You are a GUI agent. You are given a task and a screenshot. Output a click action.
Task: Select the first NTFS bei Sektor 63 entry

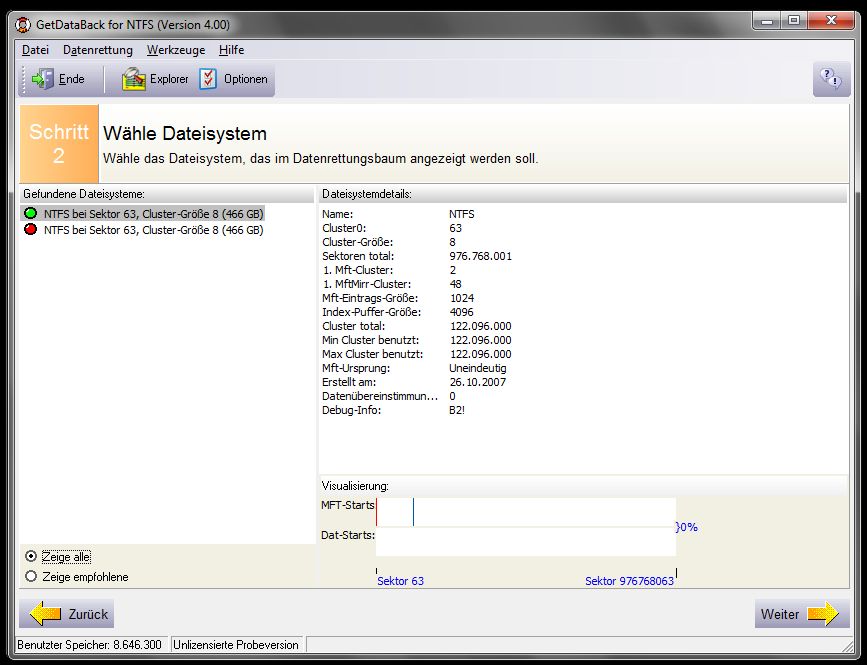pos(153,213)
